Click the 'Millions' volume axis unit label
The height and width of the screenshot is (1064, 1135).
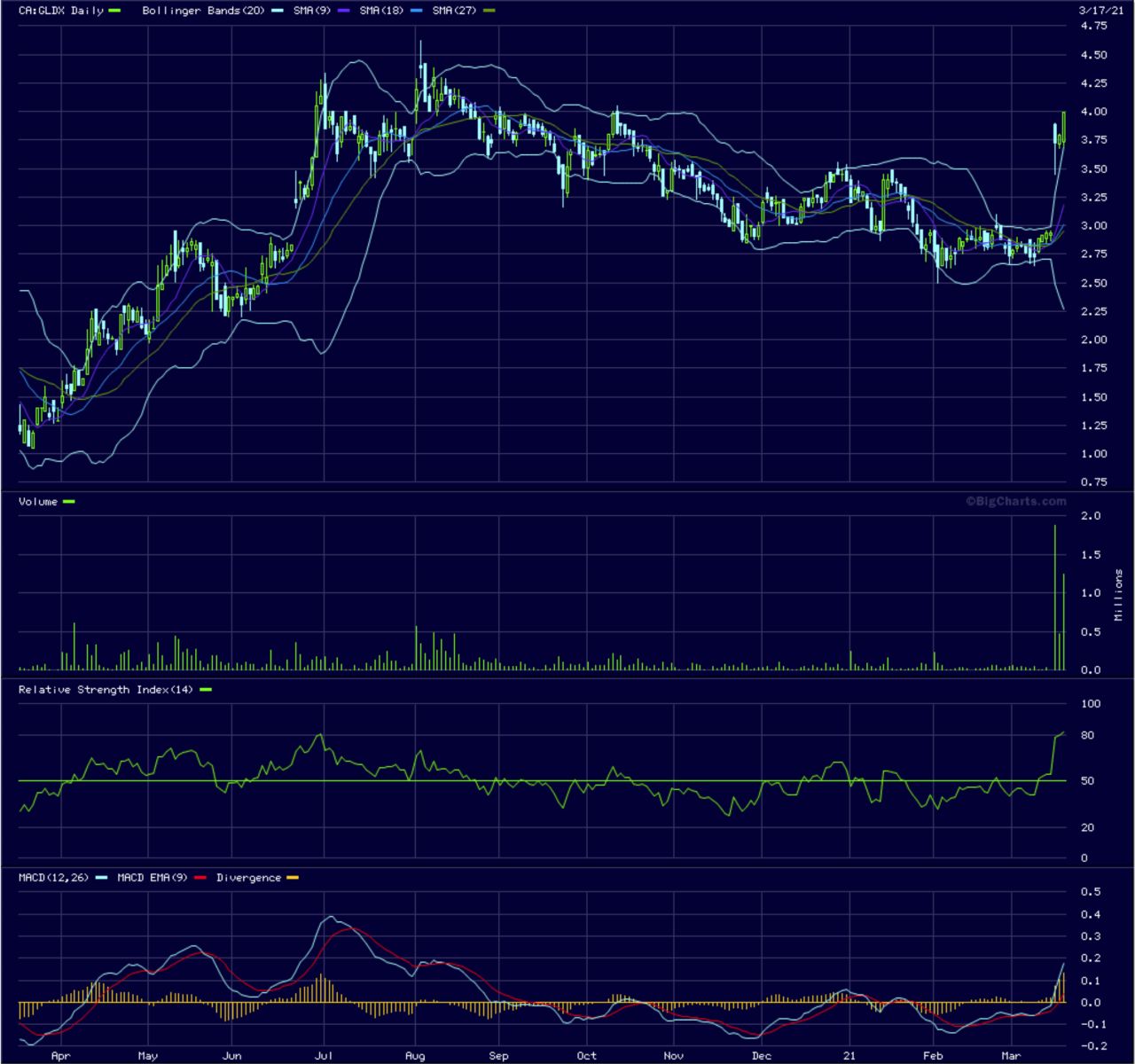pos(1118,595)
